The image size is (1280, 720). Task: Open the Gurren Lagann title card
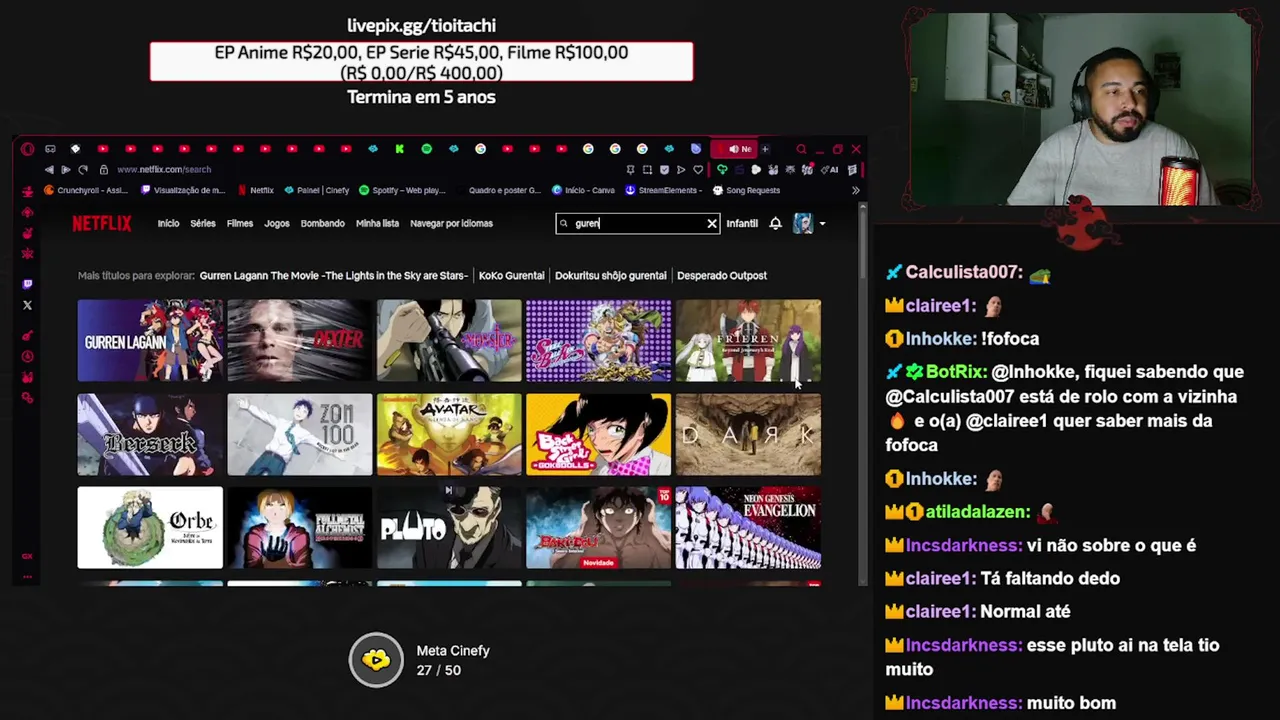click(x=150, y=341)
